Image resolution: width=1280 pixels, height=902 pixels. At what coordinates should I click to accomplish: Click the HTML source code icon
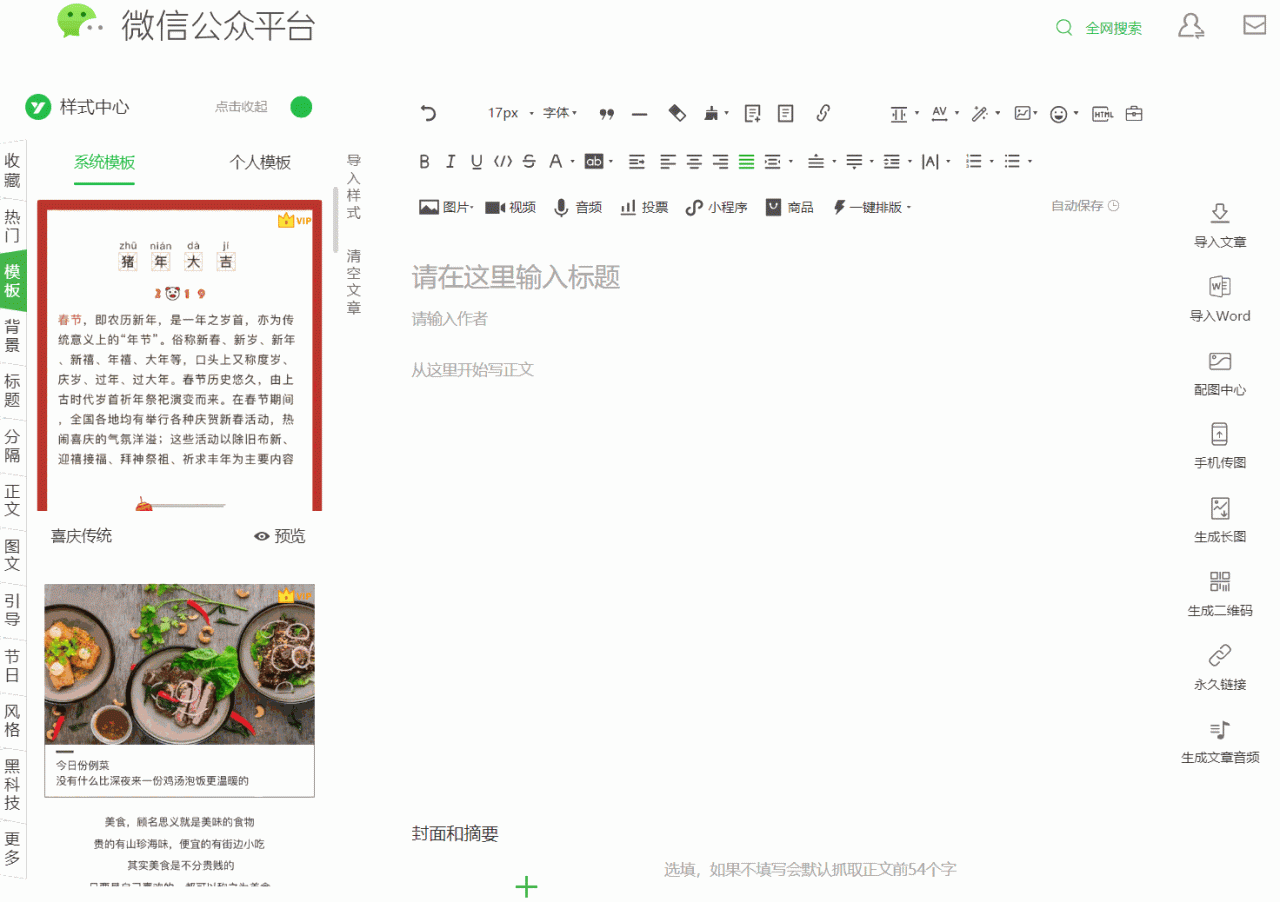[1102, 113]
